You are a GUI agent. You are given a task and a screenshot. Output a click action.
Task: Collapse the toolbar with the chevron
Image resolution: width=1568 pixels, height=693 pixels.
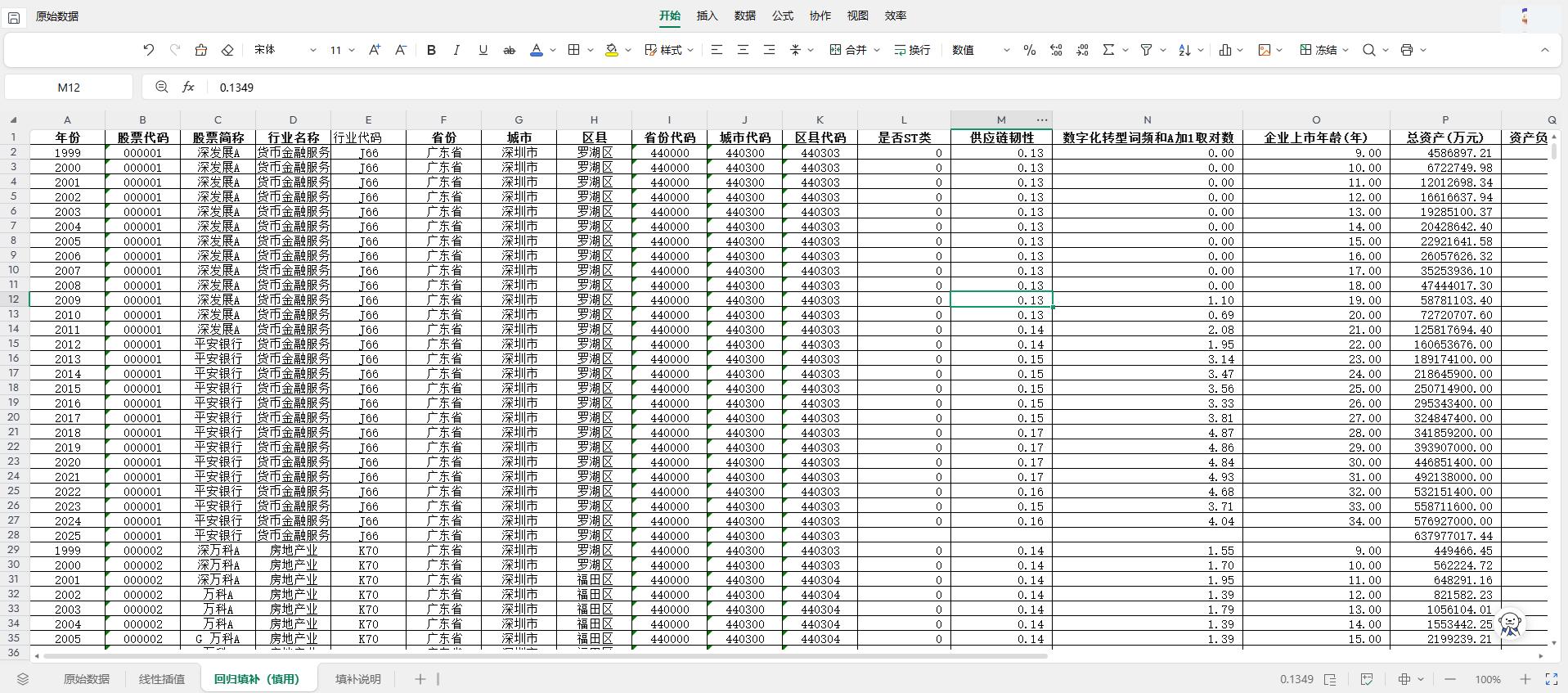(x=1545, y=50)
